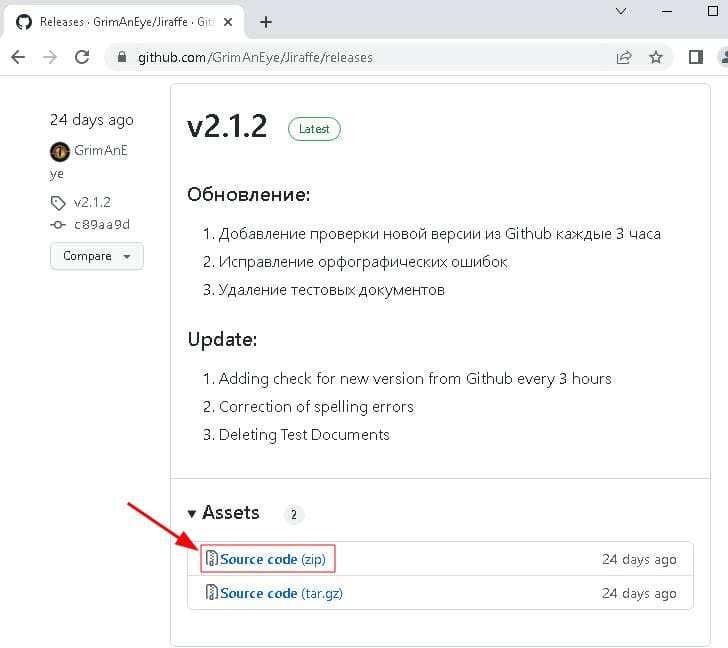The height and width of the screenshot is (648, 728).
Task: Click the GrimAnEye avatar image
Action: (60, 152)
